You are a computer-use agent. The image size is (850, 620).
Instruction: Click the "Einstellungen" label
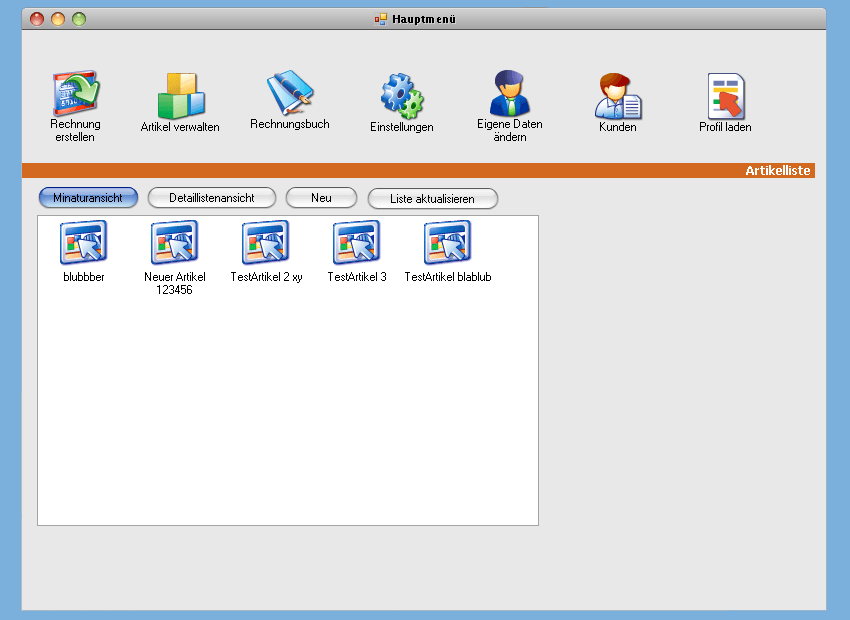pos(402,127)
